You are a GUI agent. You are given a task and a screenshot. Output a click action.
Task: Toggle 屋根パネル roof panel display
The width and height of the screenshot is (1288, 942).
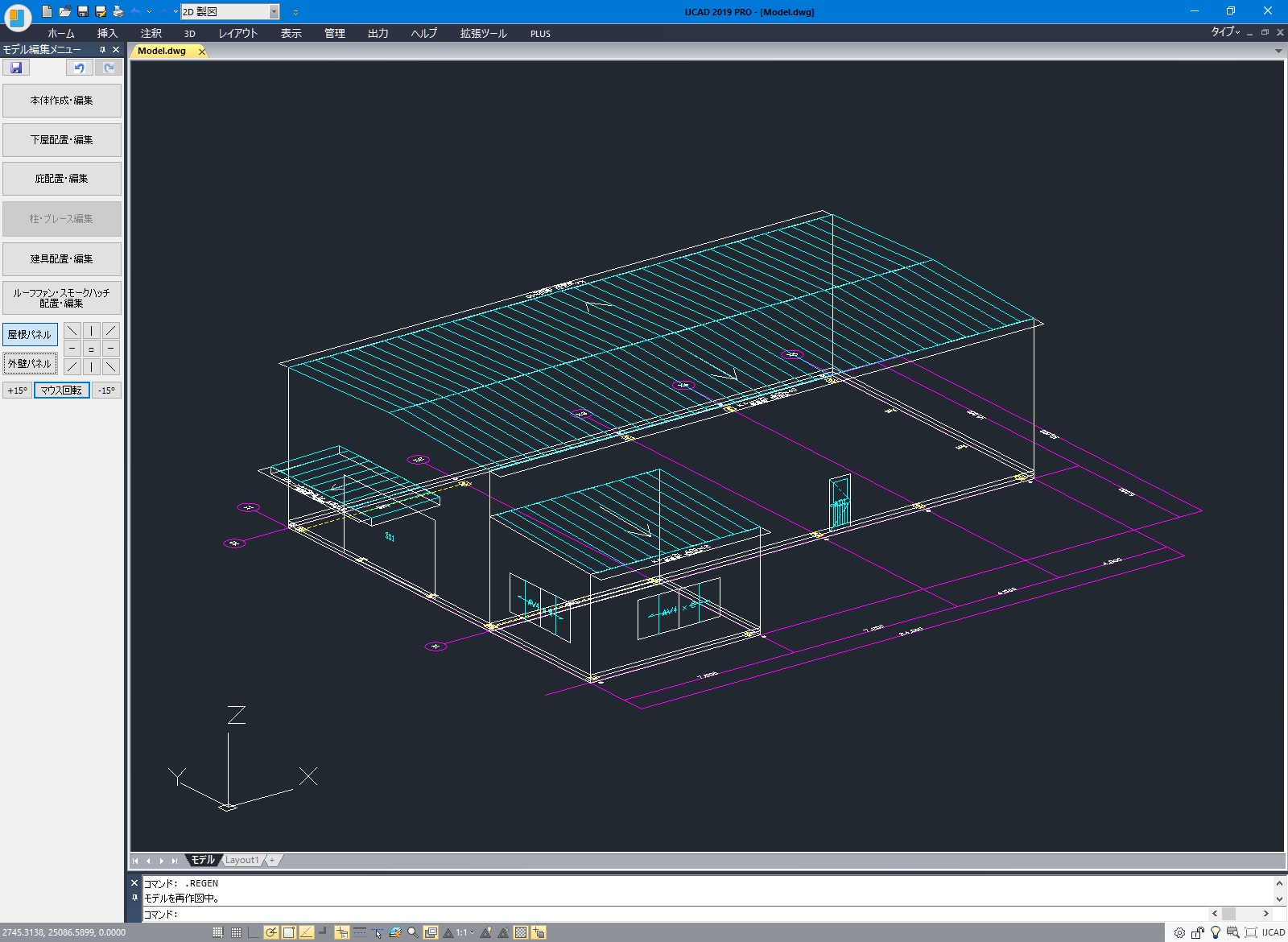pyautogui.click(x=30, y=334)
